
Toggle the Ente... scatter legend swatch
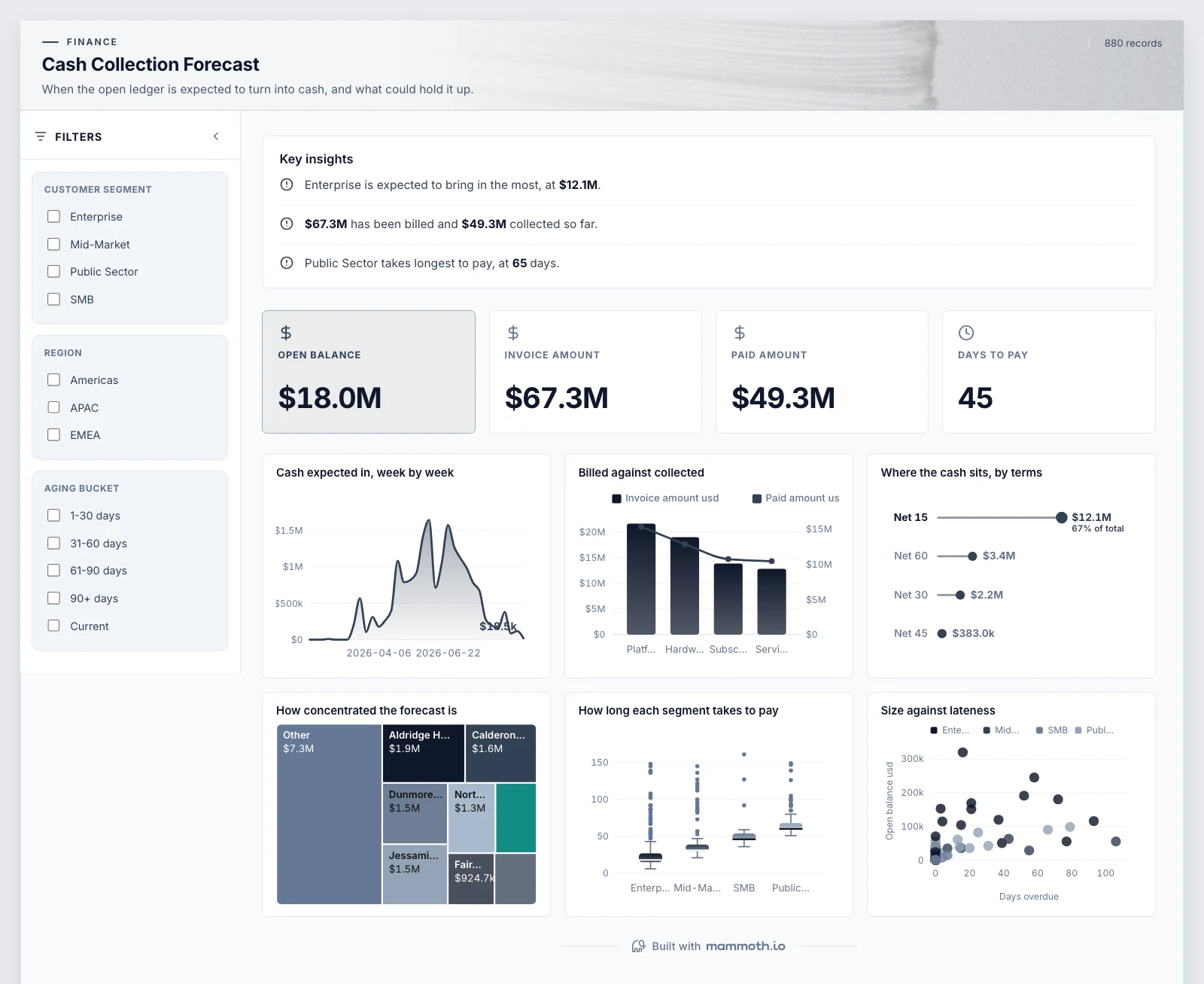[934, 730]
